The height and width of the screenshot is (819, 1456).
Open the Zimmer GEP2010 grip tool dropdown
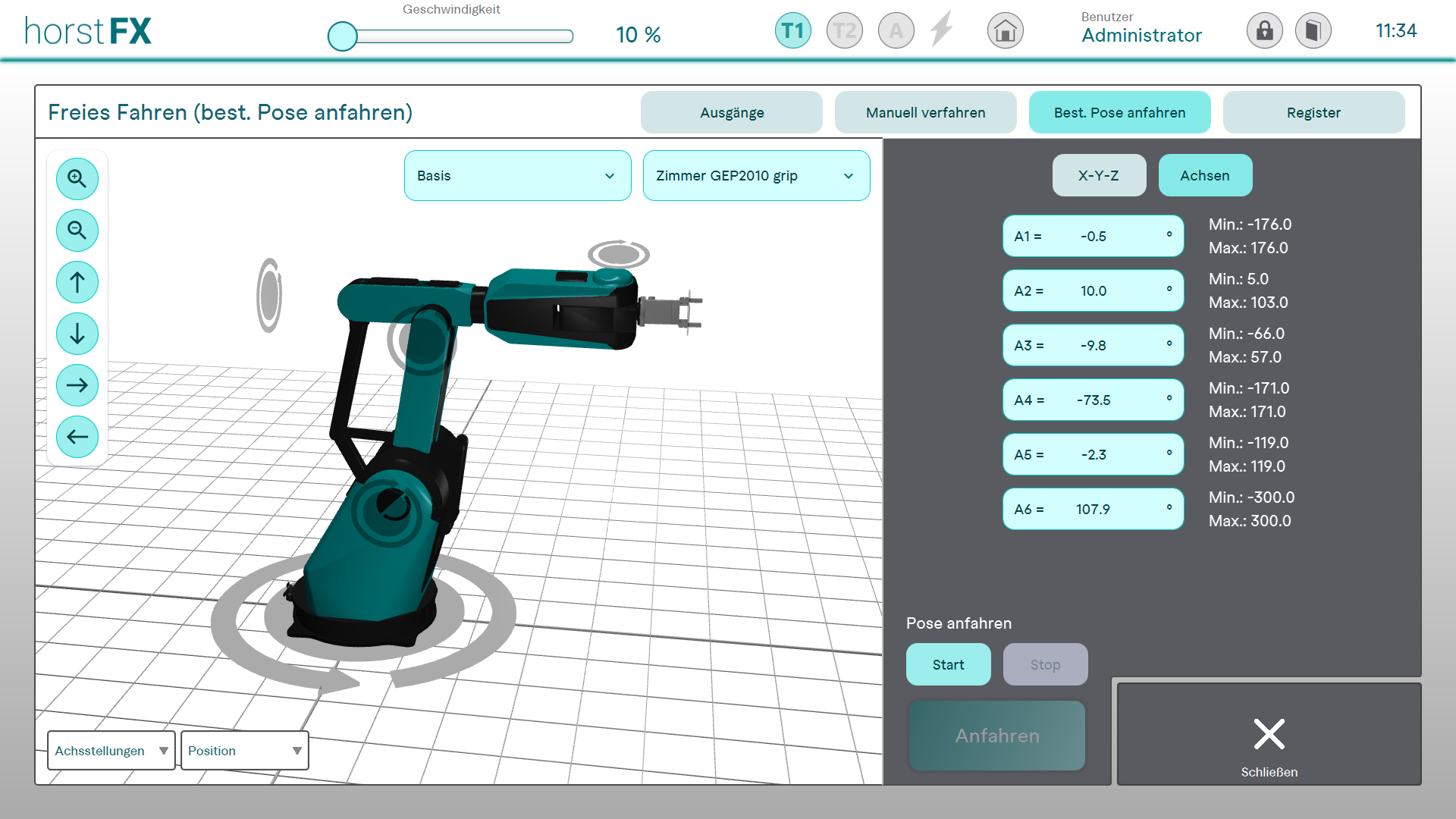pos(756,176)
